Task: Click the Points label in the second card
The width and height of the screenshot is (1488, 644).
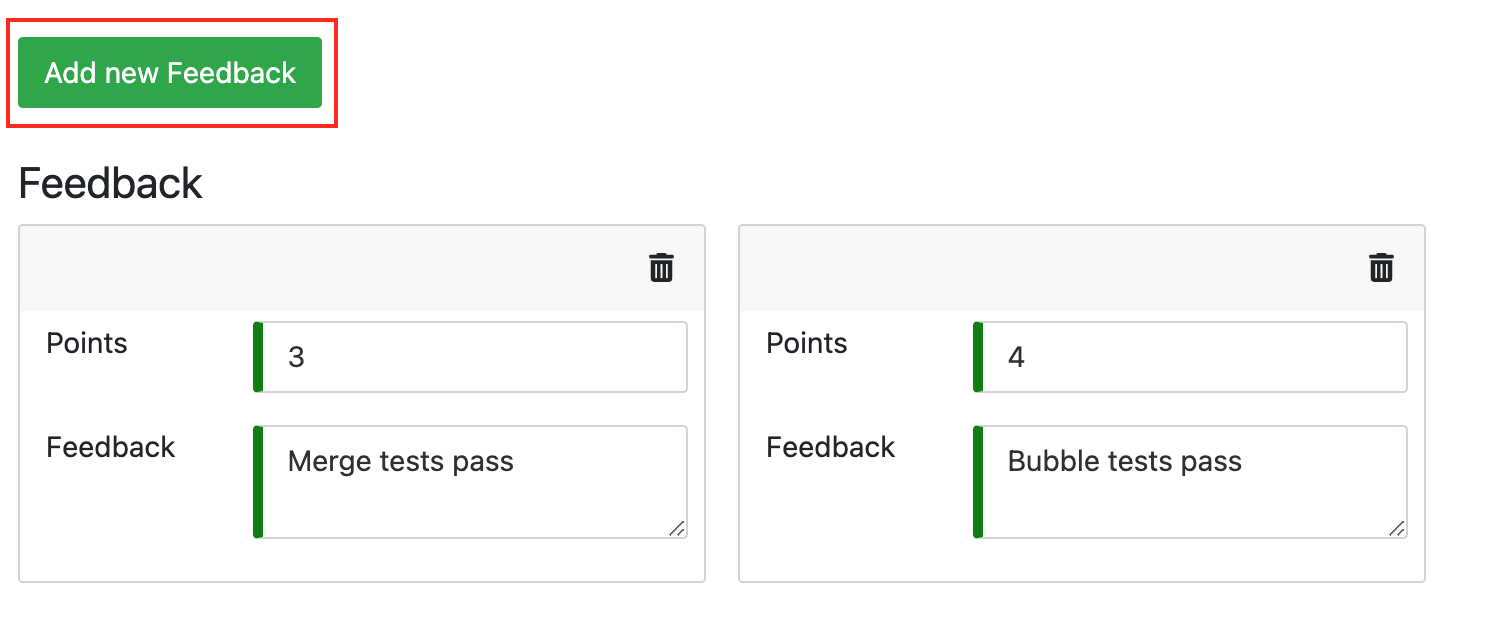Action: (x=807, y=344)
